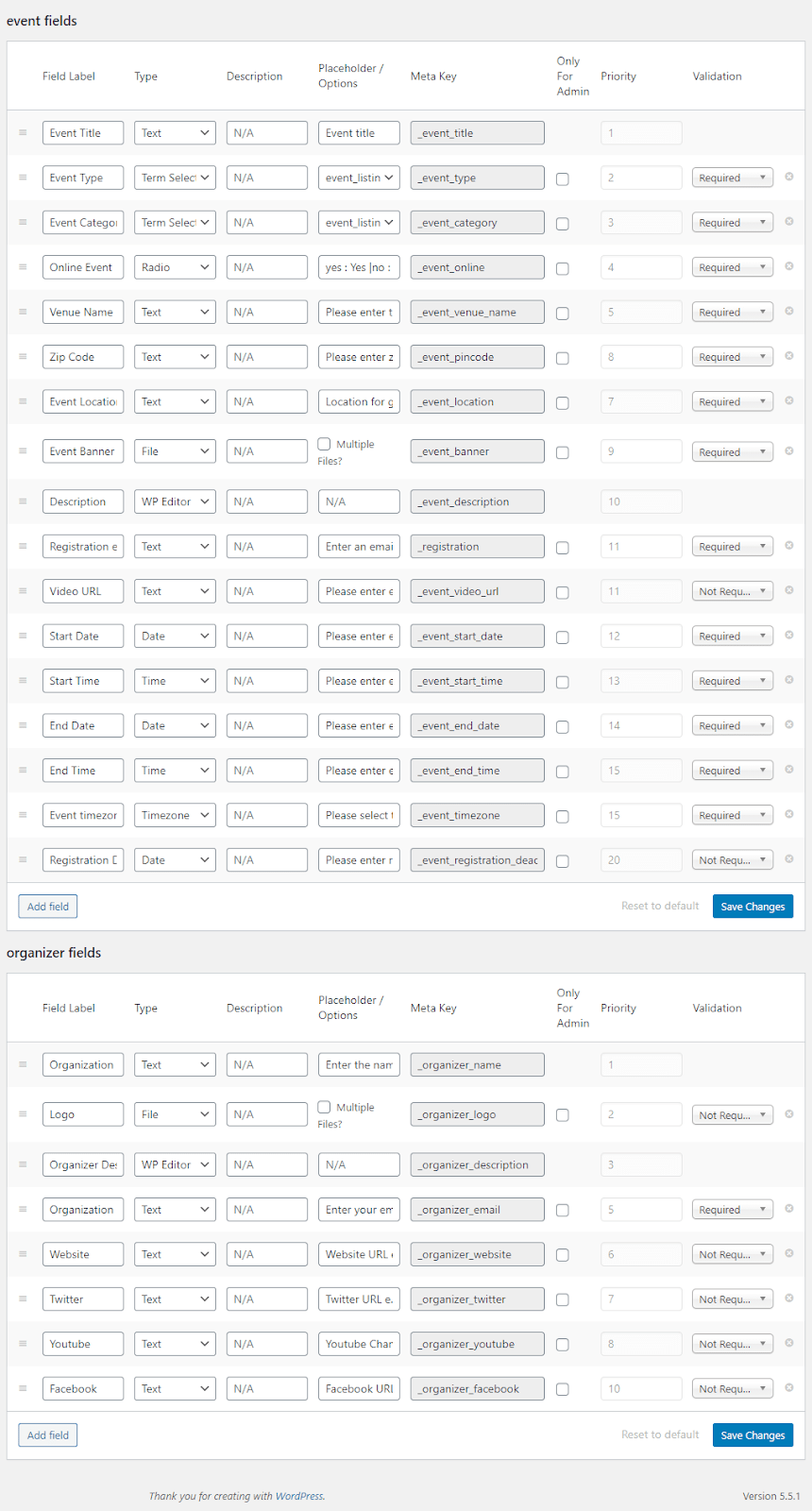The width and height of the screenshot is (812, 1511).
Task: Open event_listing options dropdown for Event Type
Action: coord(359,178)
